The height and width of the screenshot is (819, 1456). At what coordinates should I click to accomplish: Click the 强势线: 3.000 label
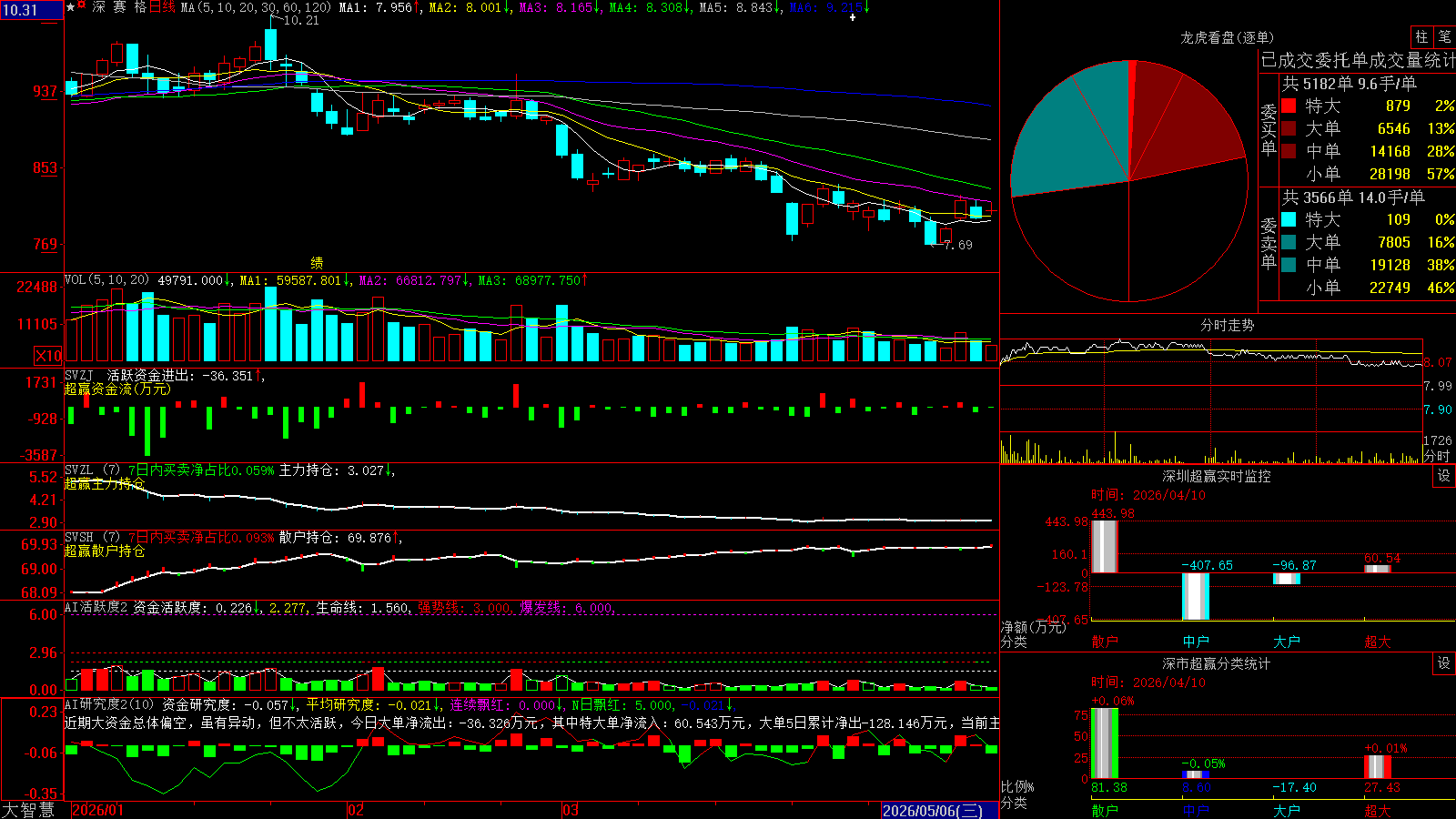[x=464, y=608]
